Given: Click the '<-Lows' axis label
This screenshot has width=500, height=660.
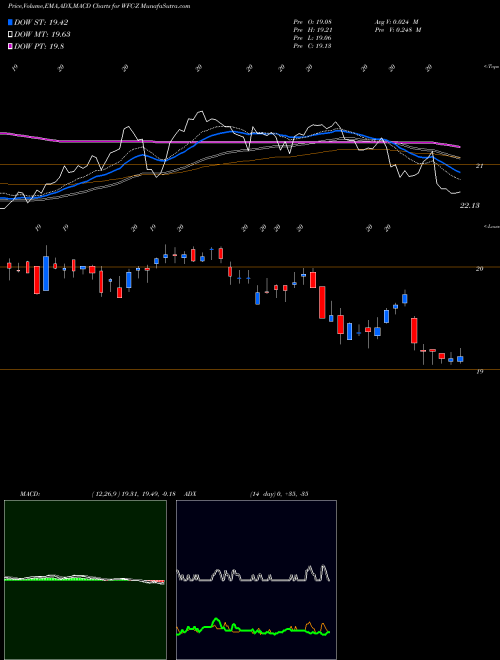Looking at the screenshot, I should (491, 226).
